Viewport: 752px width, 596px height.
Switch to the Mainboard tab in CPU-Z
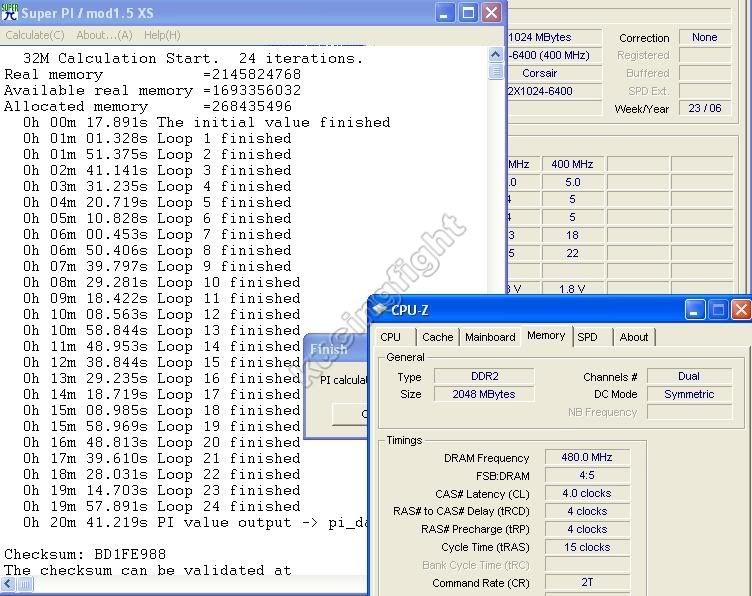point(490,337)
